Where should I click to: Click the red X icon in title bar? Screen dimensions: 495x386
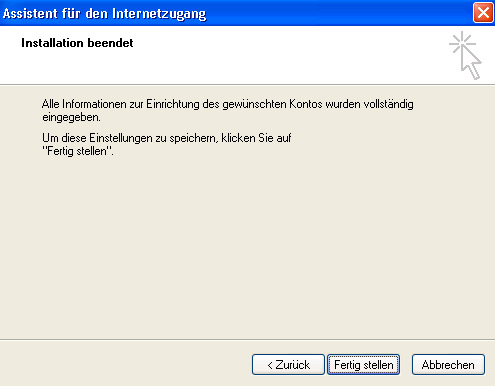click(483, 13)
